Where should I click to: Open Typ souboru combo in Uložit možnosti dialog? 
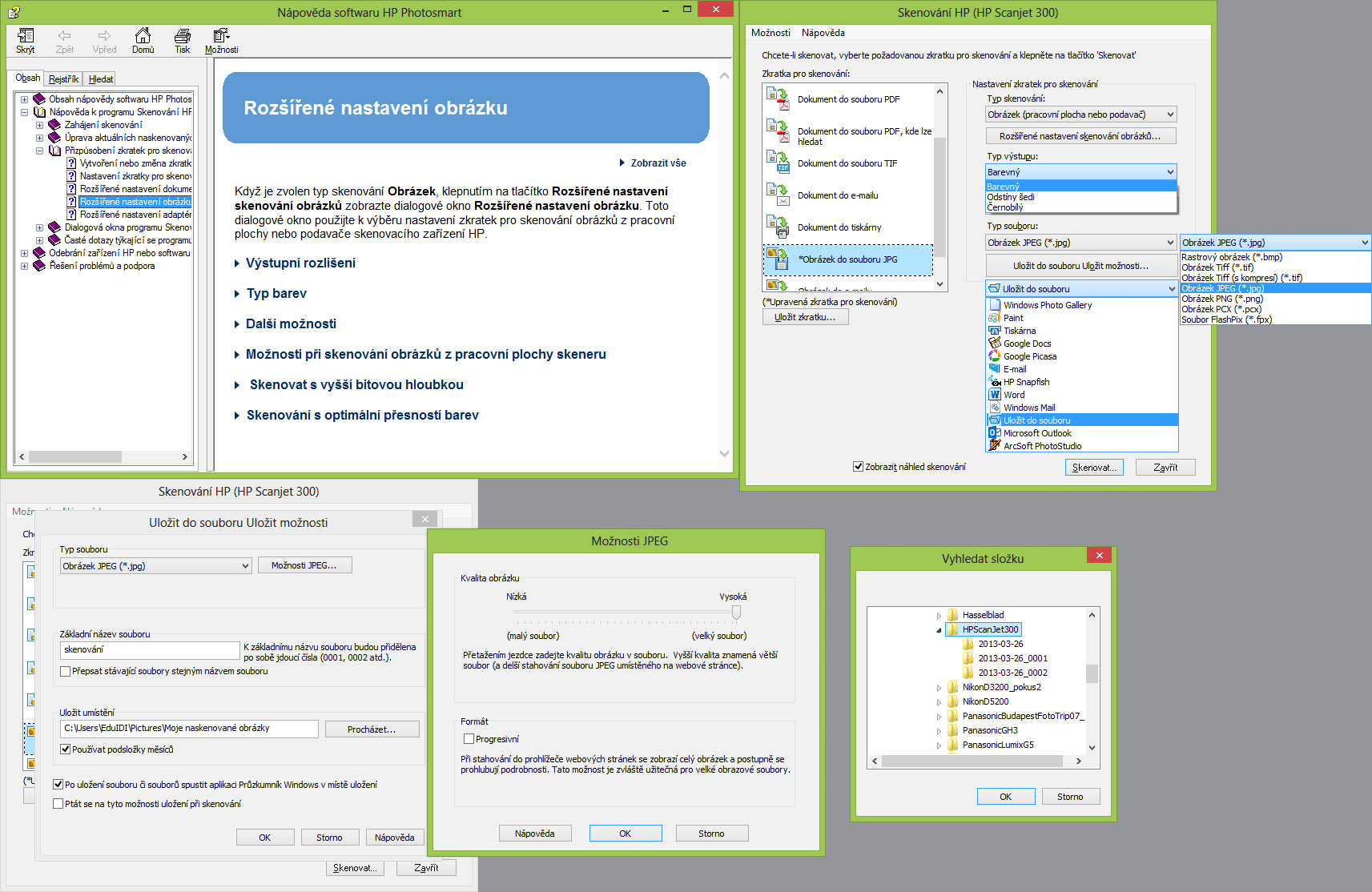tap(156, 566)
